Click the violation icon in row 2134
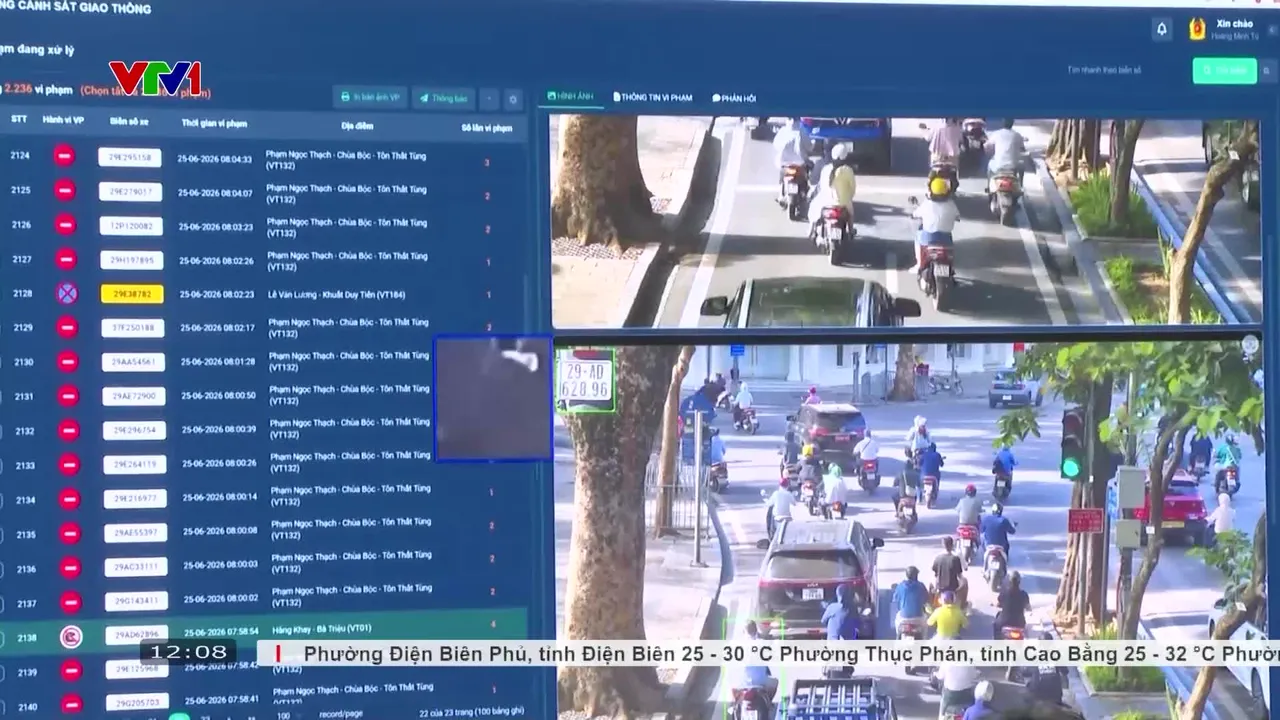The width and height of the screenshot is (1280, 720). point(70,499)
